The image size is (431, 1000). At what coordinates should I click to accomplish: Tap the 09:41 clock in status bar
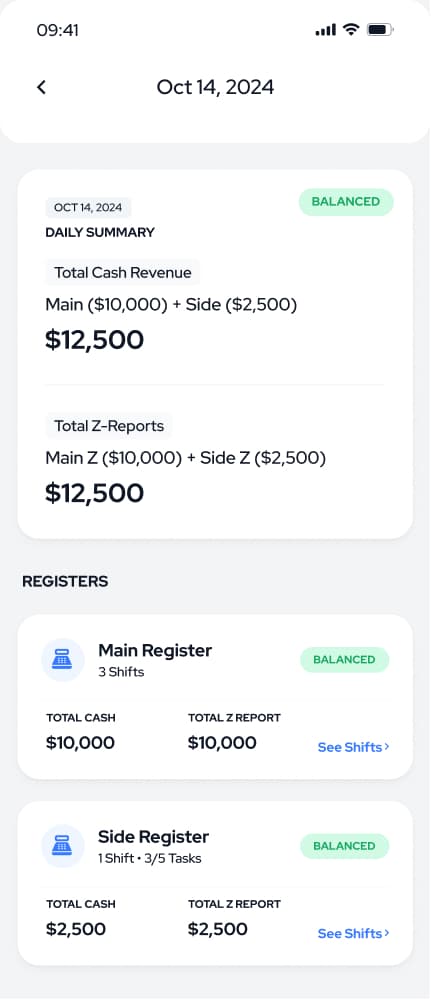(x=57, y=30)
